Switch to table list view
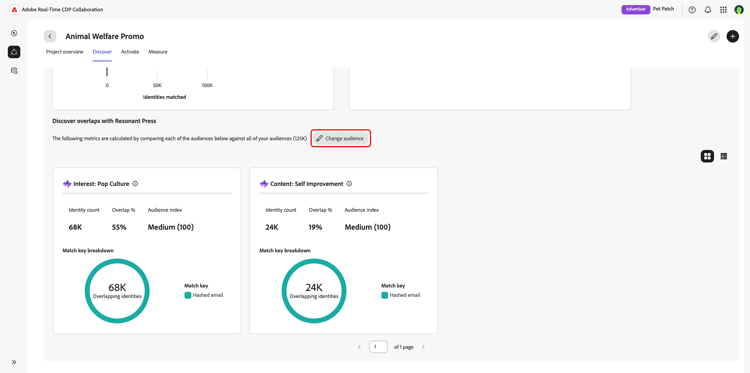750x373 pixels. point(724,156)
